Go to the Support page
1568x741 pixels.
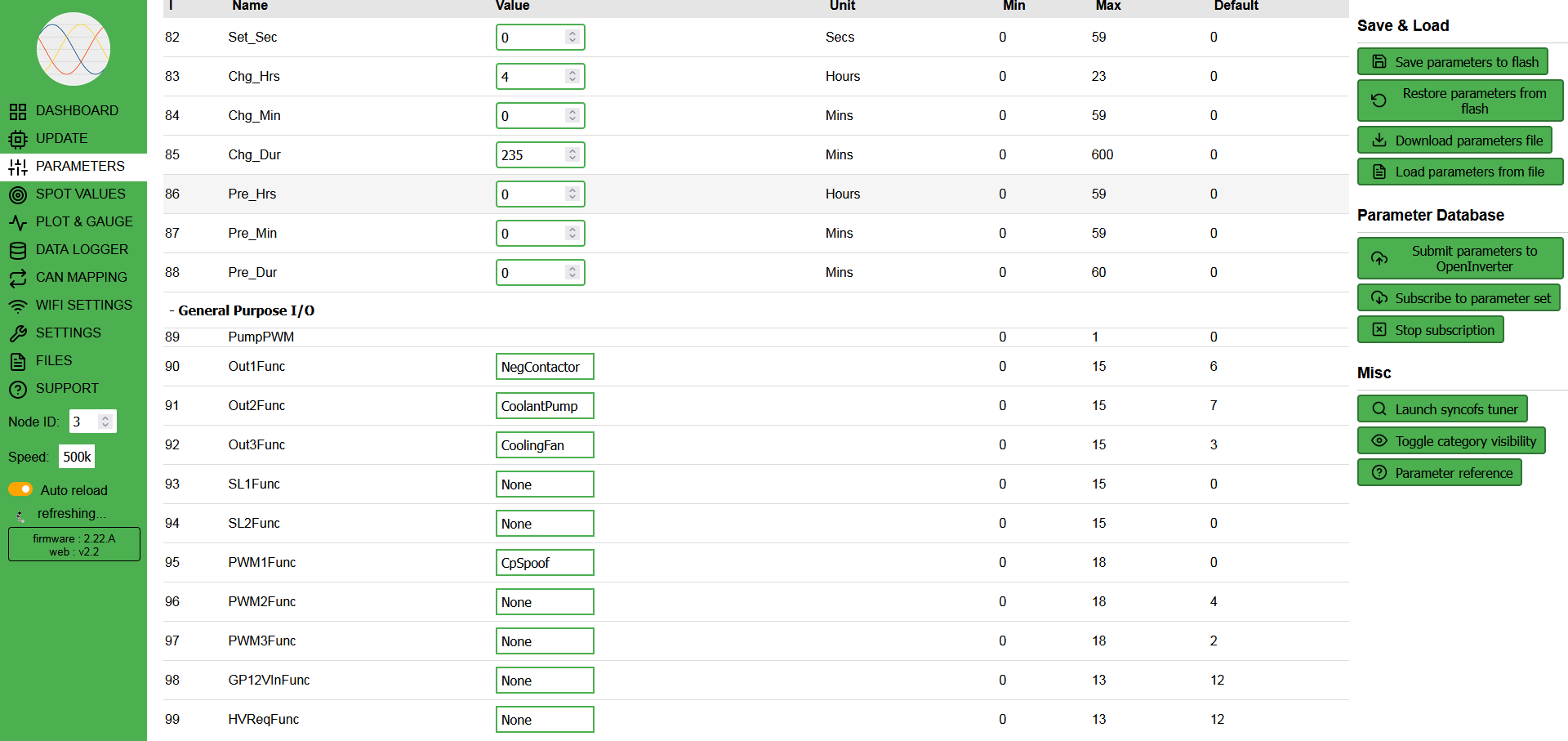click(x=66, y=389)
